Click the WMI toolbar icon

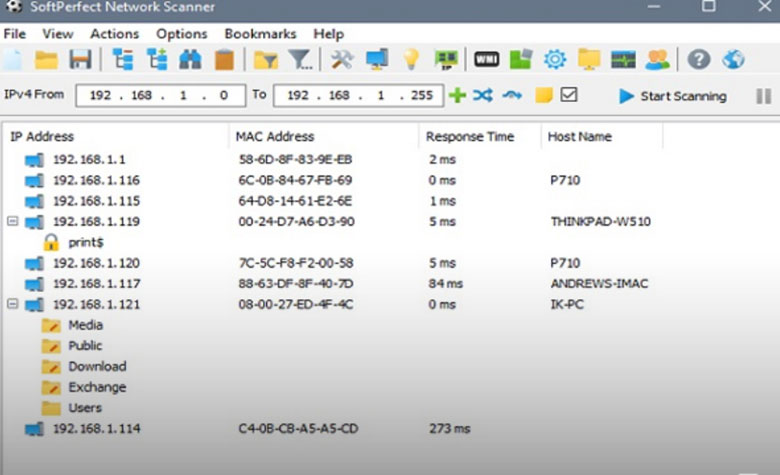point(486,60)
